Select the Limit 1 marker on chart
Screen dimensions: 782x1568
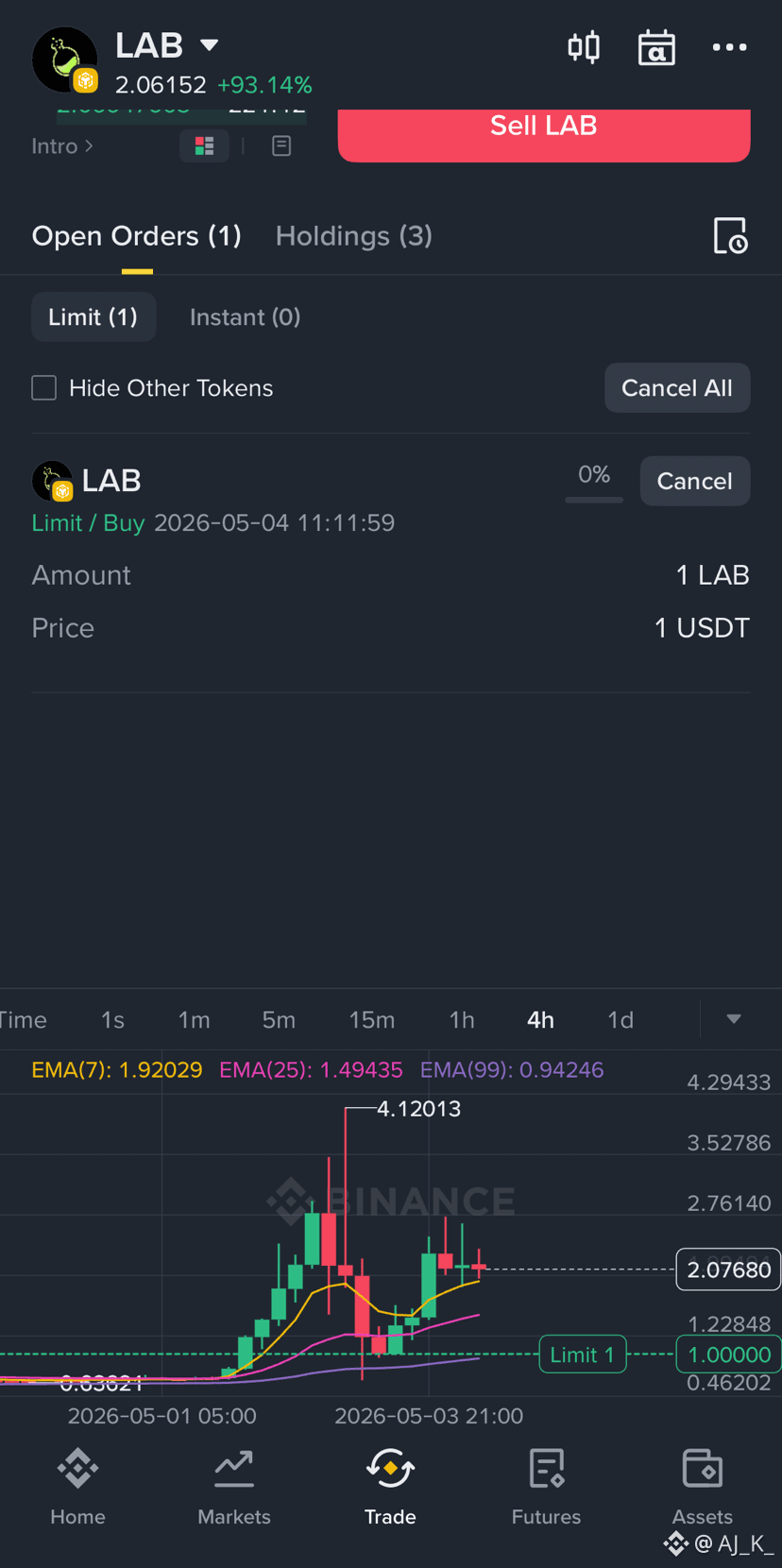(x=583, y=1355)
